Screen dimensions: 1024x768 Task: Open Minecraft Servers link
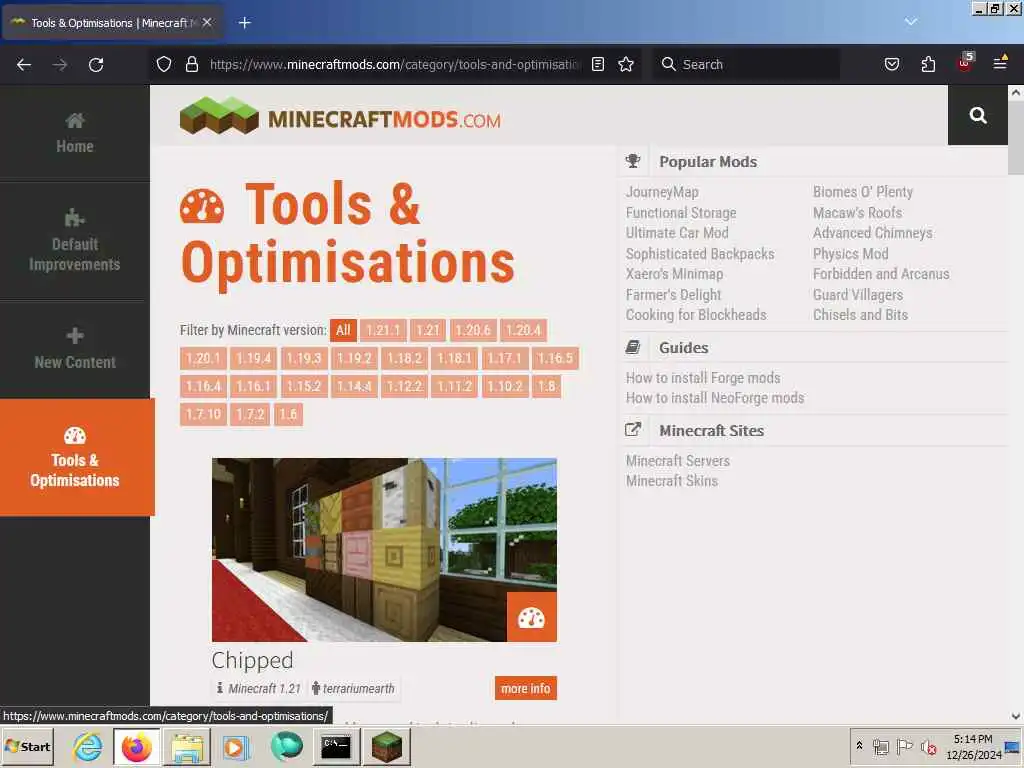click(x=678, y=461)
